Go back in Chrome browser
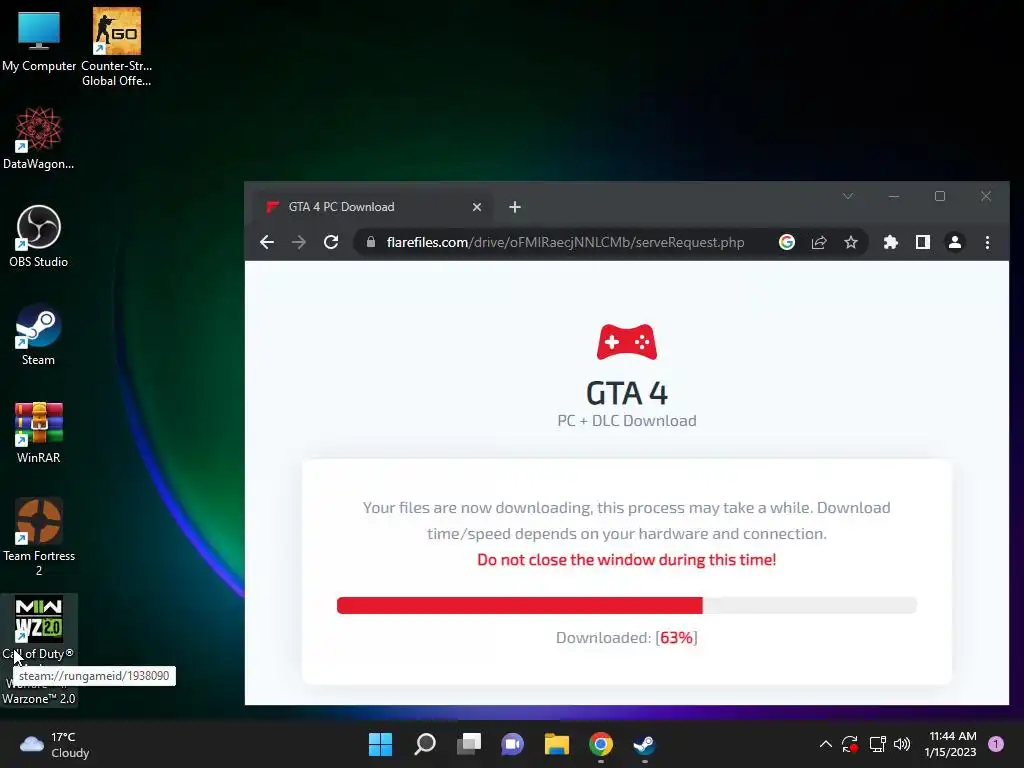 (266, 242)
